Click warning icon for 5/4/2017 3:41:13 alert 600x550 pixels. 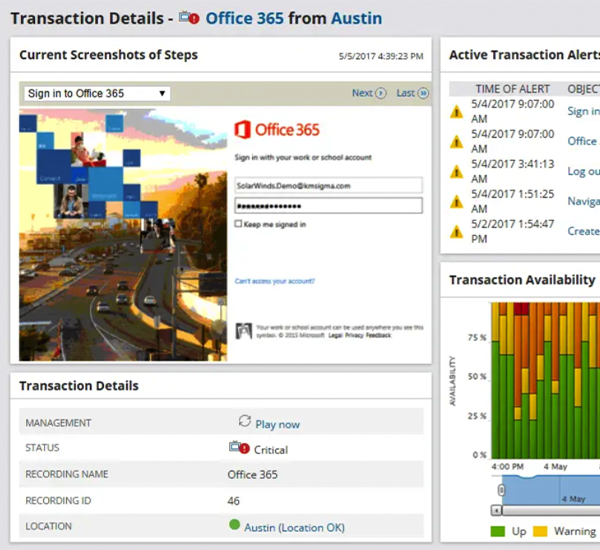click(x=457, y=172)
